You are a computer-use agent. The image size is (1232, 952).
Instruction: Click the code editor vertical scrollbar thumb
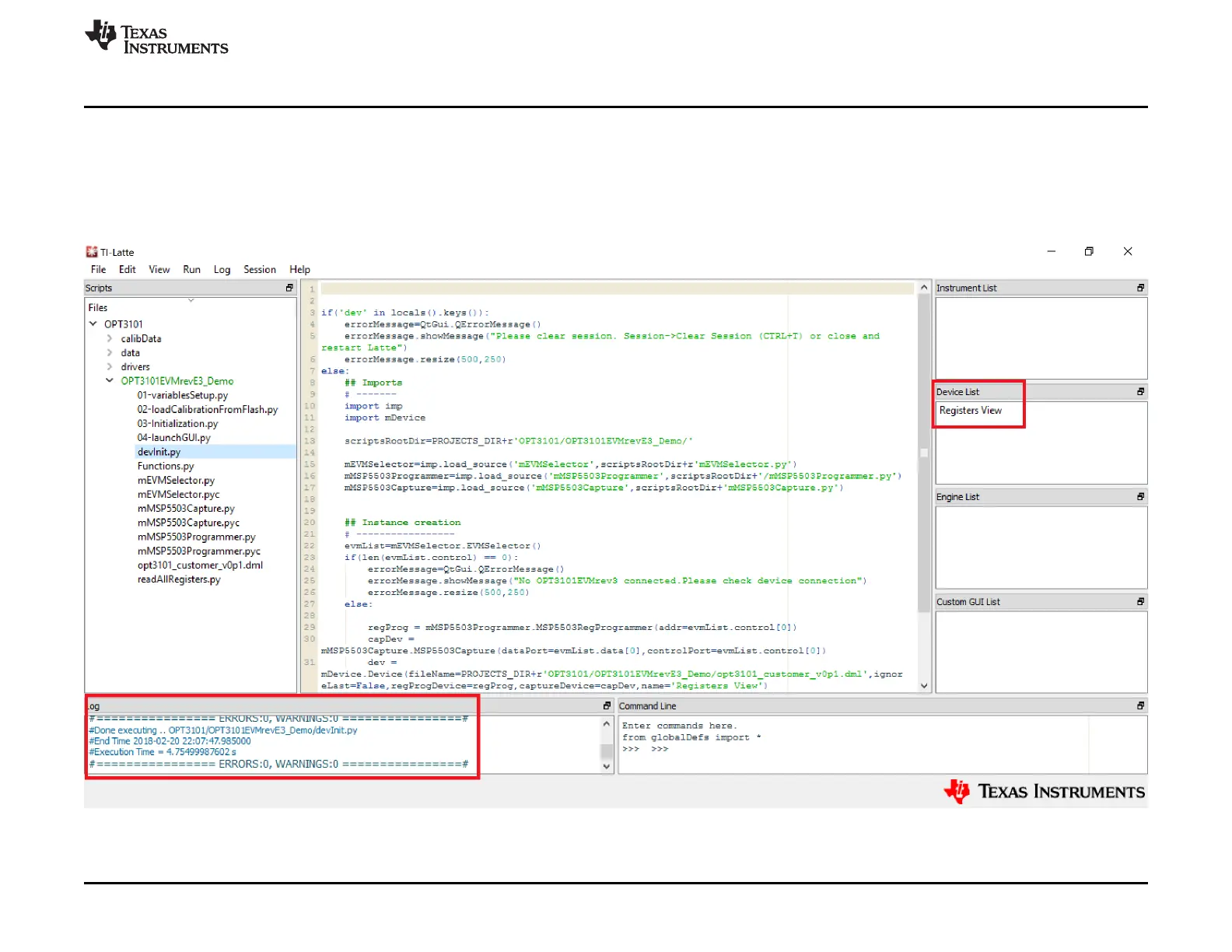(924, 453)
